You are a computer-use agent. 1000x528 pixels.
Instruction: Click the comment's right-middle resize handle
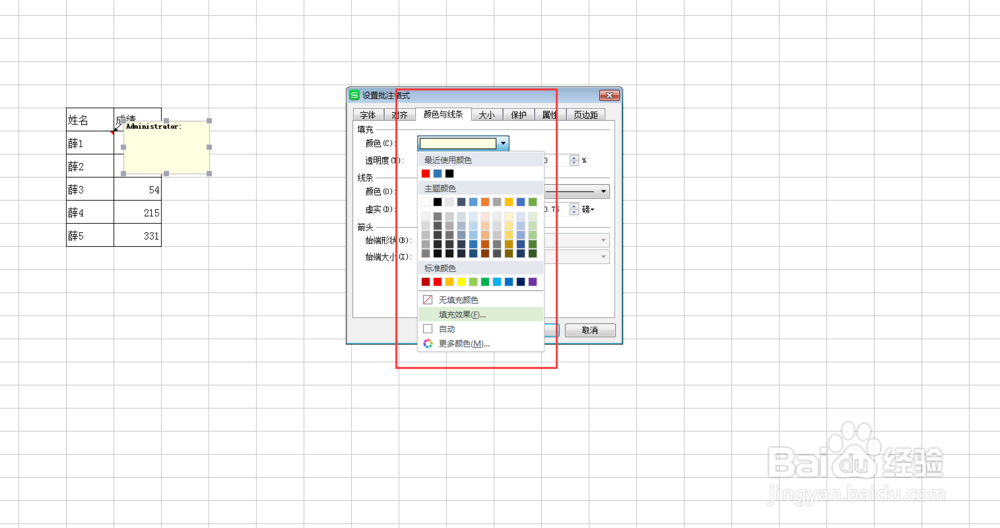pos(209,147)
